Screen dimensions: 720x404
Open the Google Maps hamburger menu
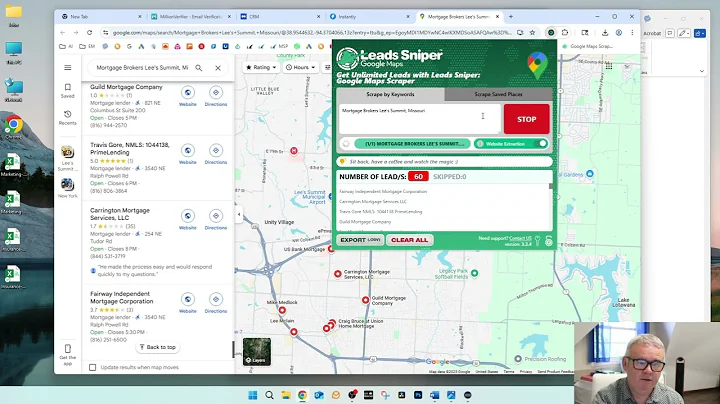pyautogui.click(x=68, y=67)
